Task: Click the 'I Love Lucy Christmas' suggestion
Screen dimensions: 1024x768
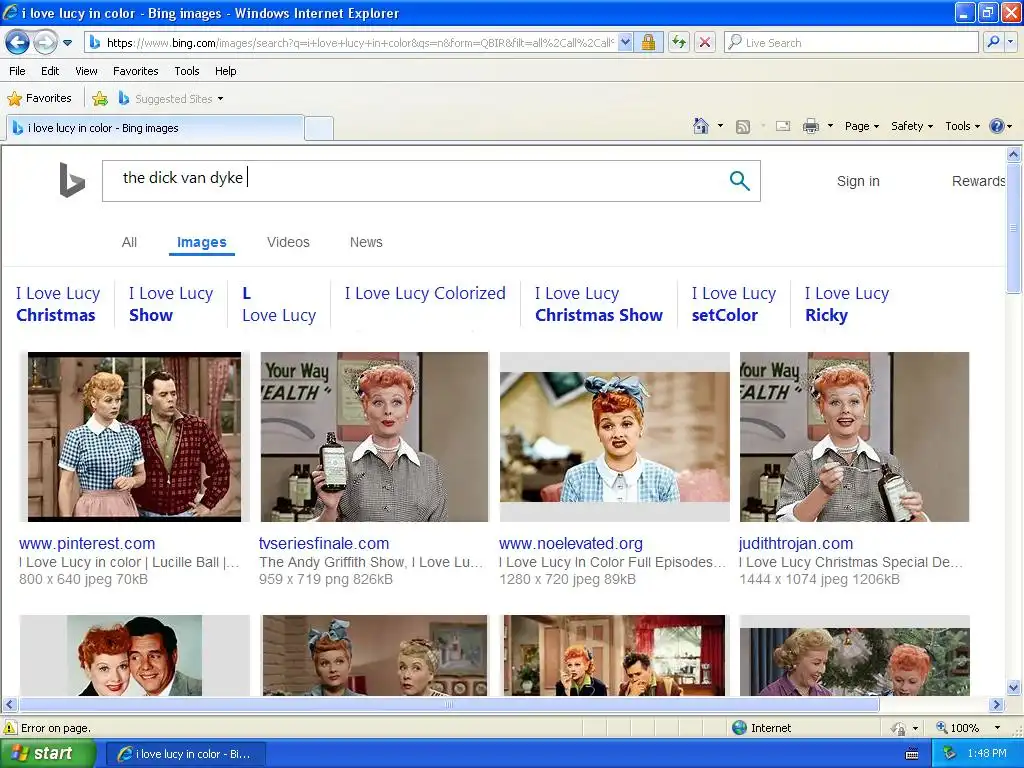Action: [x=58, y=304]
